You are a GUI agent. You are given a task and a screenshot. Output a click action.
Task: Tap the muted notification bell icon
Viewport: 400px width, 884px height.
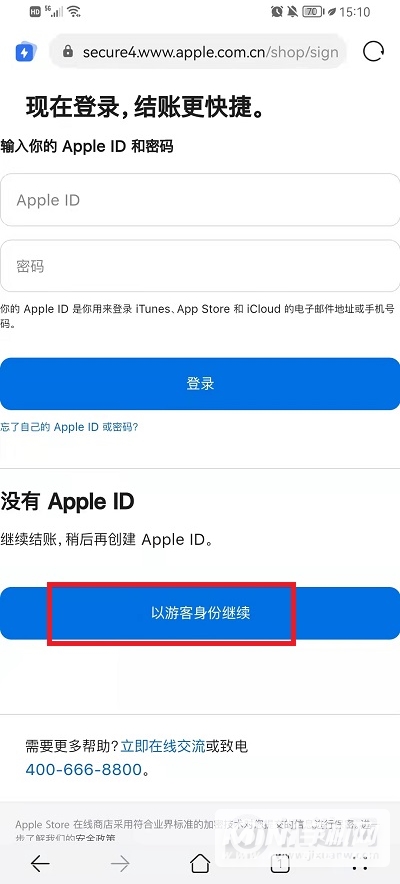point(292,11)
